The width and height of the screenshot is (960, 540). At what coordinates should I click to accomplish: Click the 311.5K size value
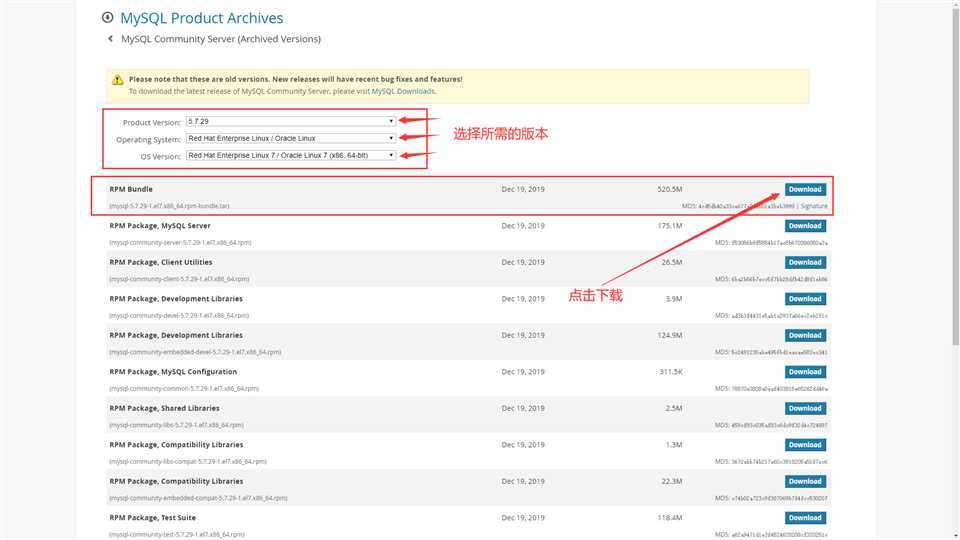671,372
